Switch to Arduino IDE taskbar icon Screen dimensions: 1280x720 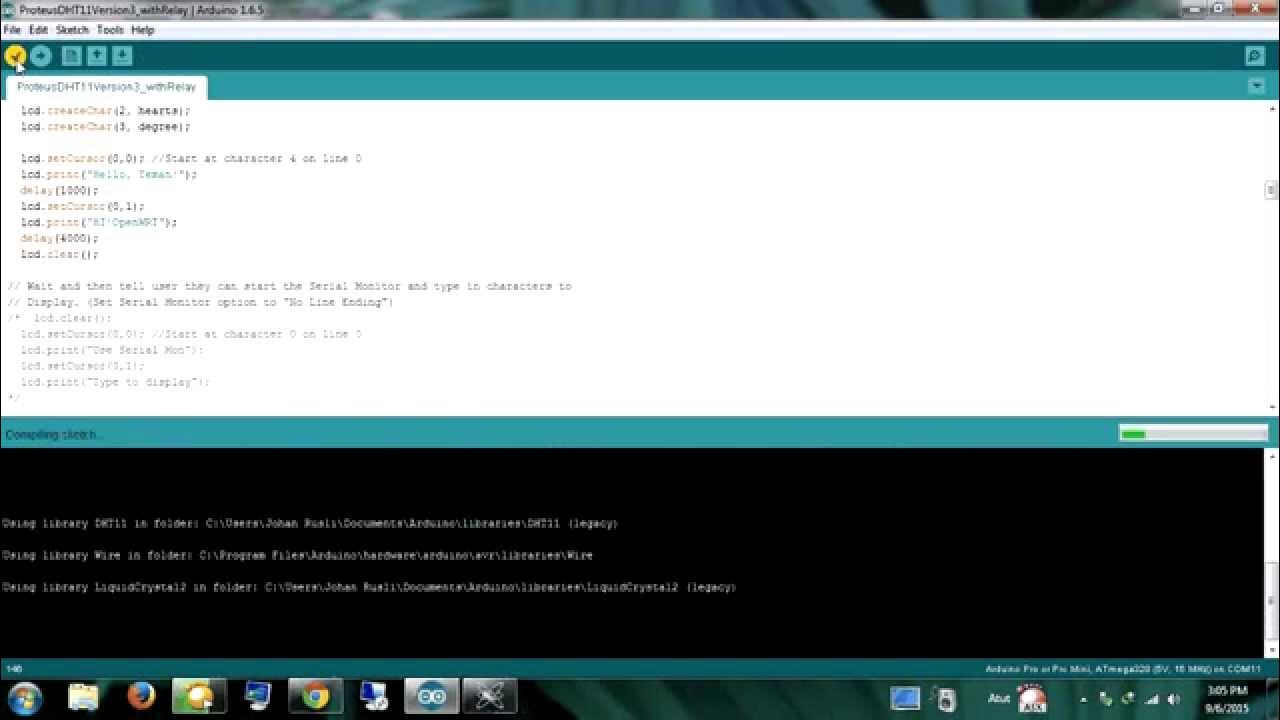(x=432, y=697)
